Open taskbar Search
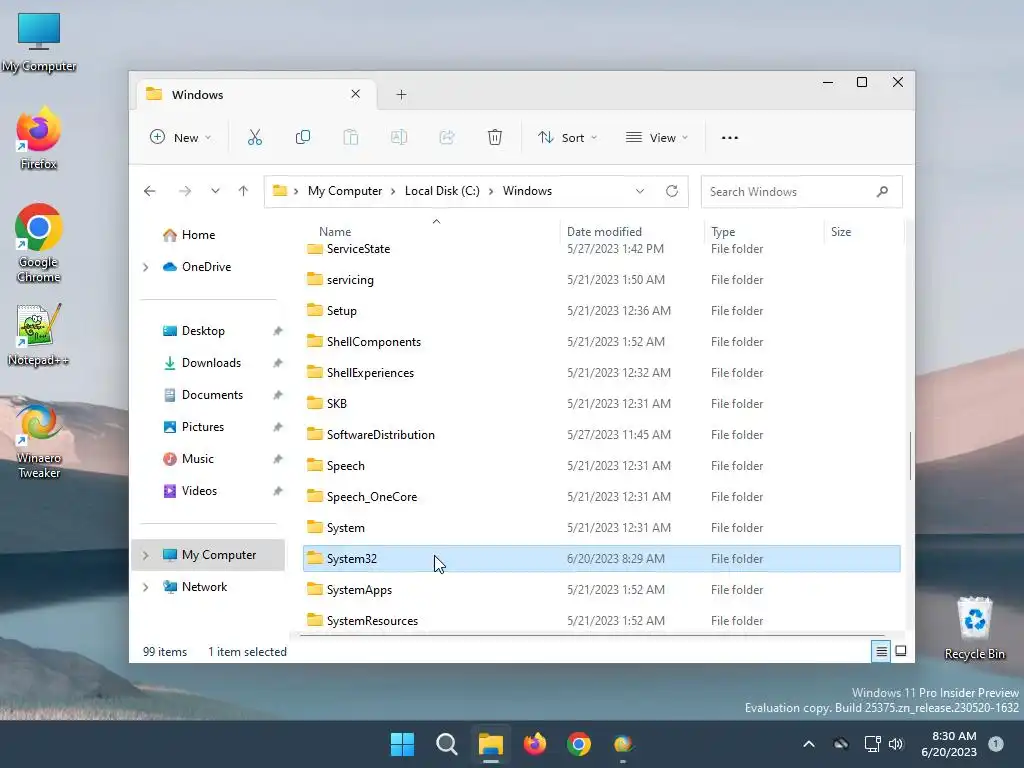 coord(447,744)
